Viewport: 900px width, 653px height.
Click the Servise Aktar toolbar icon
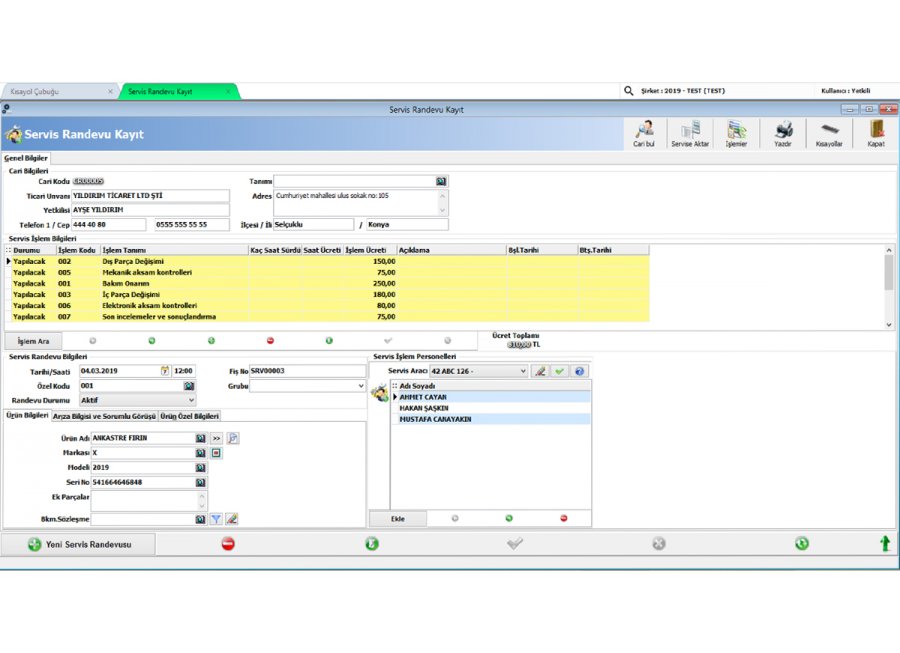point(690,134)
